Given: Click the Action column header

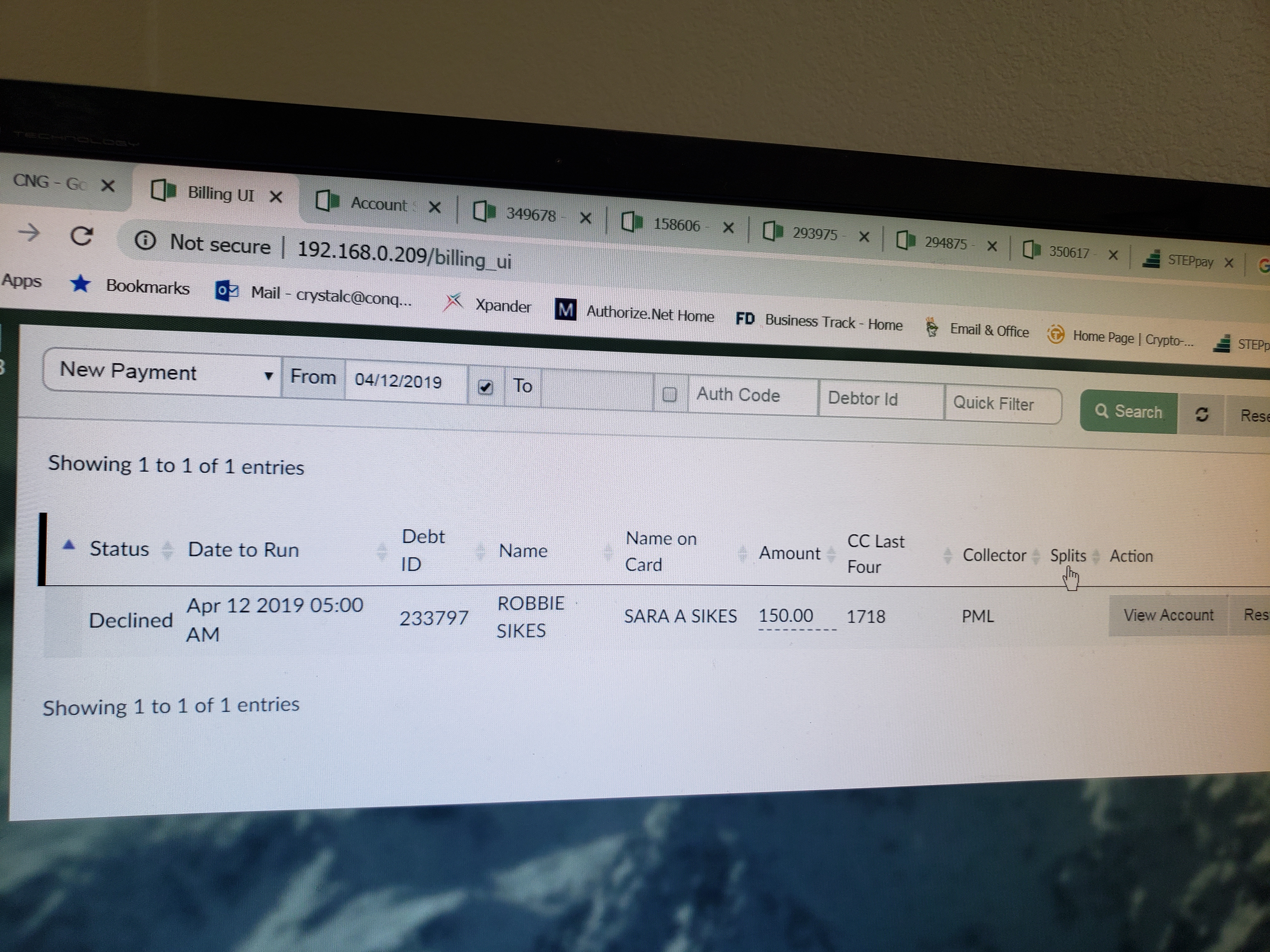Looking at the screenshot, I should coord(1131,555).
